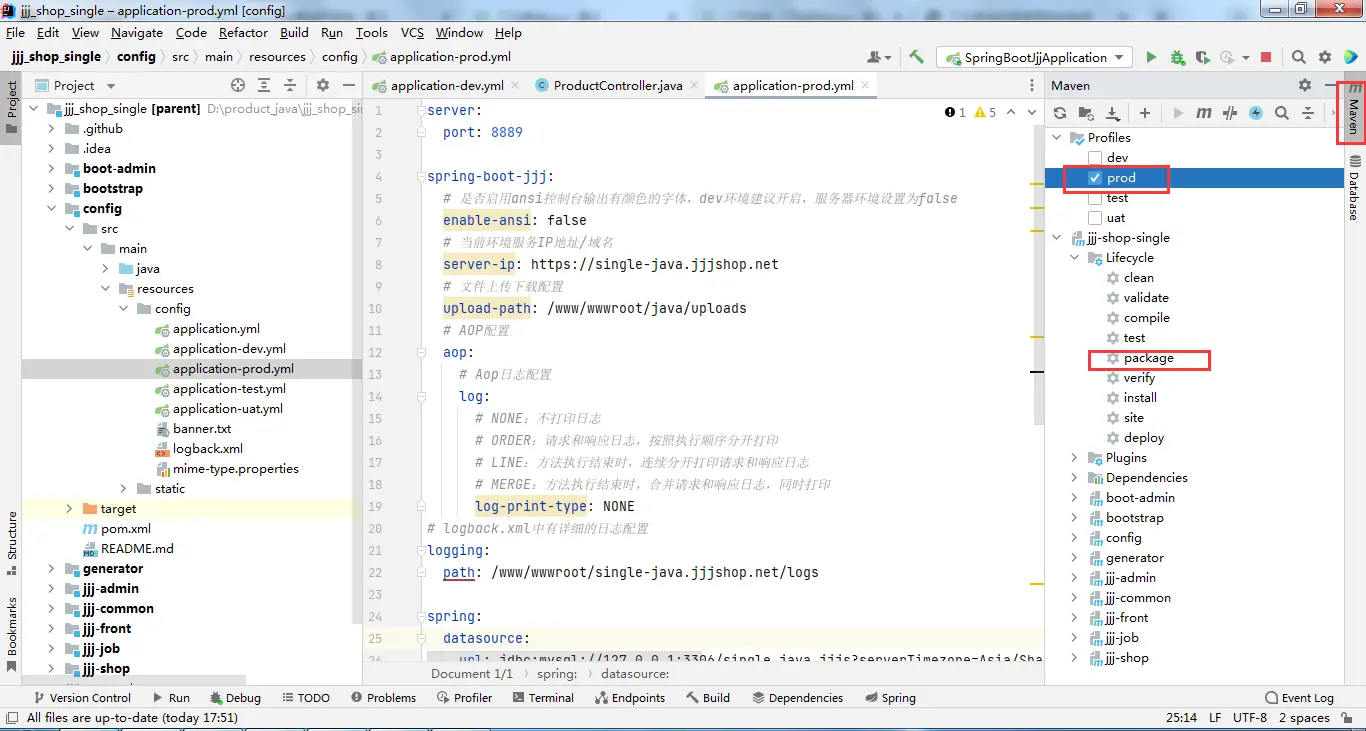This screenshot has height=731, width=1366.
Task: Run SpringBootJjjApplication with green play button
Action: [x=1151, y=58]
